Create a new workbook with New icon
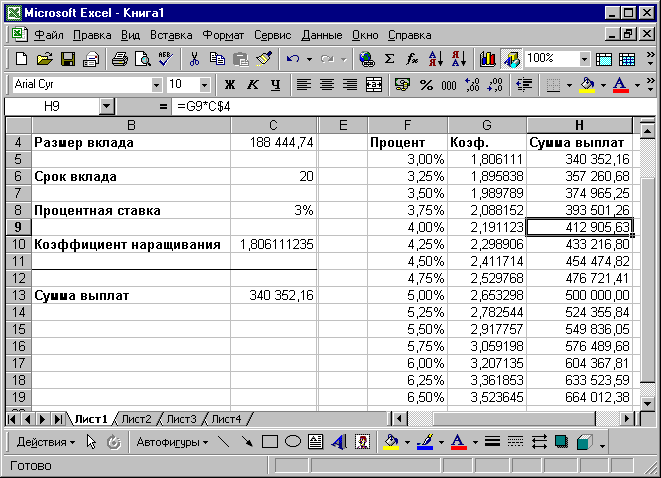The width and height of the screenshot is (661, 478). [x=21, y=59]
